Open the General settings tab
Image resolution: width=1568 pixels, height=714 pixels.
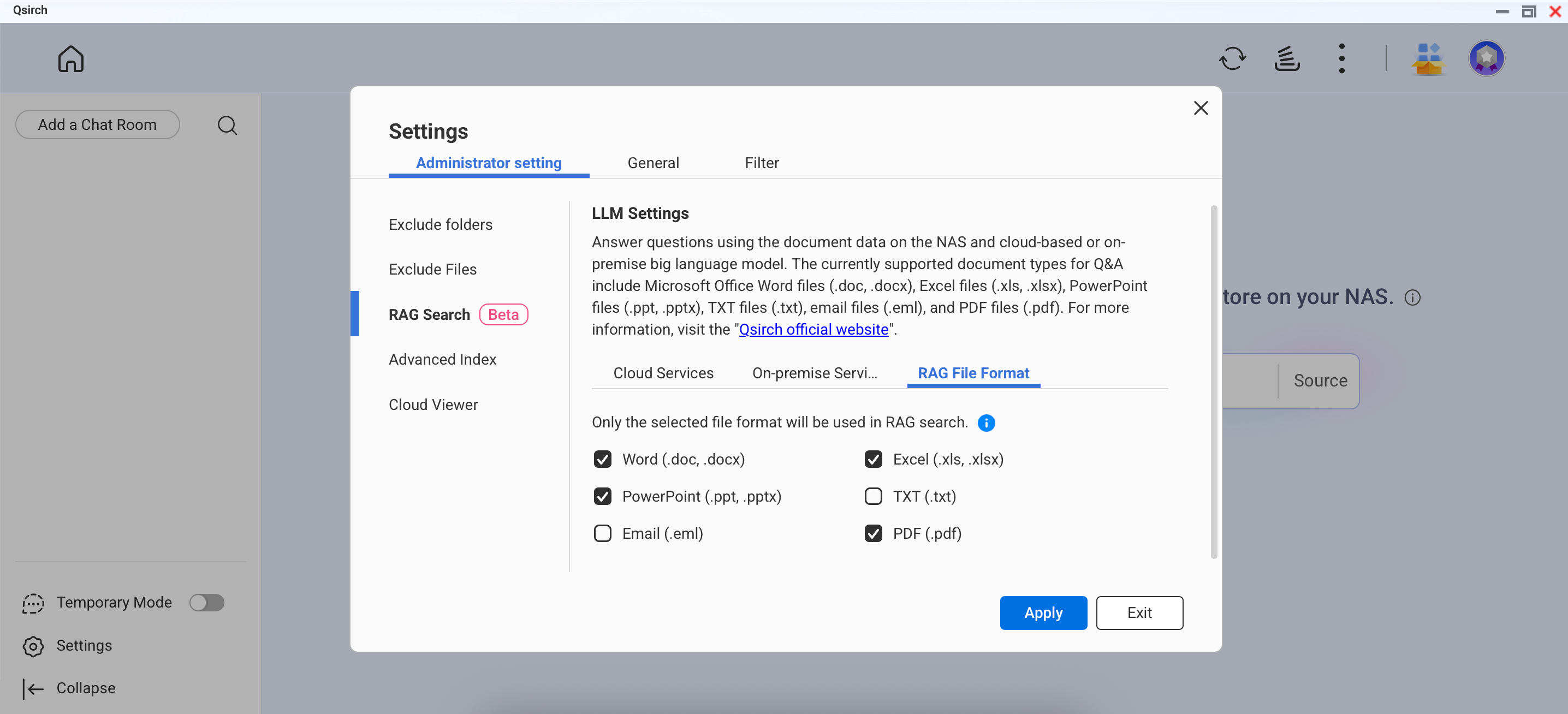652,163
